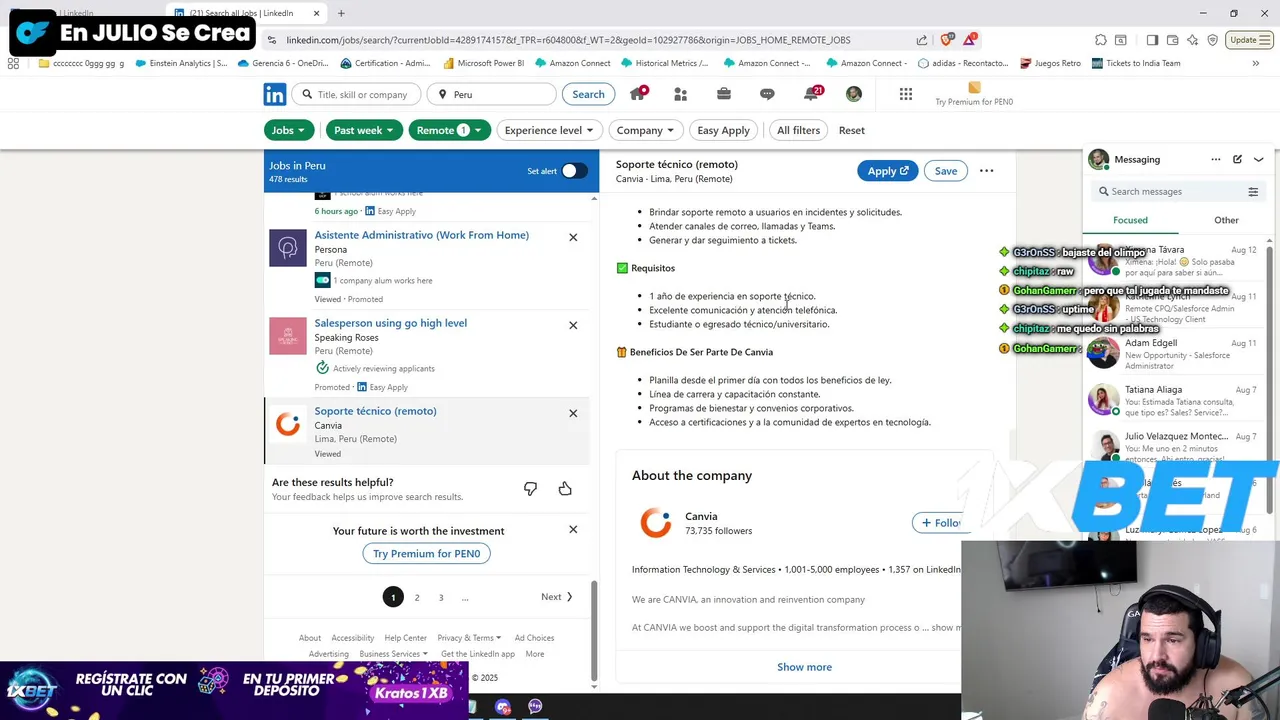Go to the Home feed icon
The width and height of the screenshot is (1280, 720).
coord(637,94)
